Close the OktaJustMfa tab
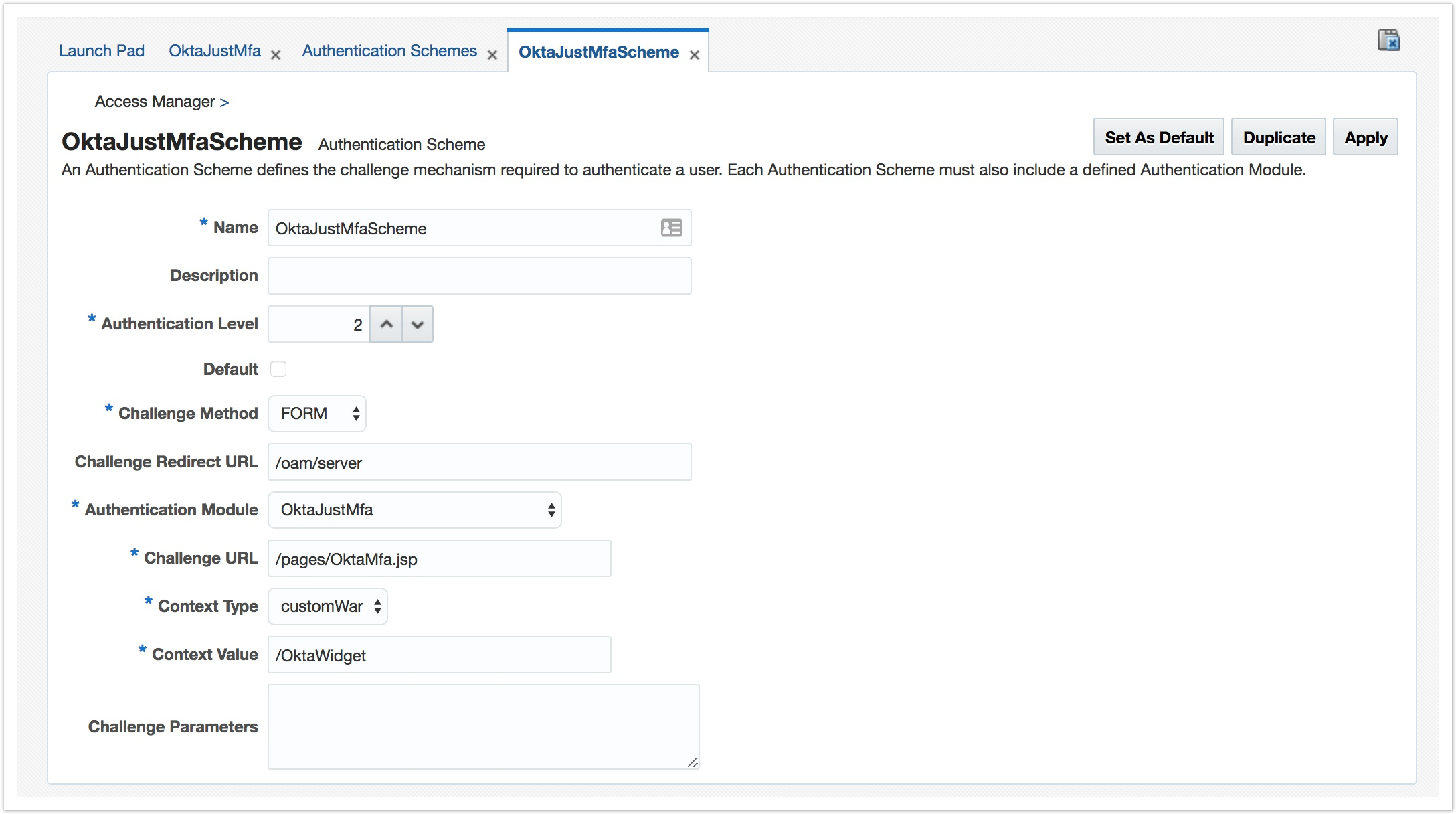 275,55
